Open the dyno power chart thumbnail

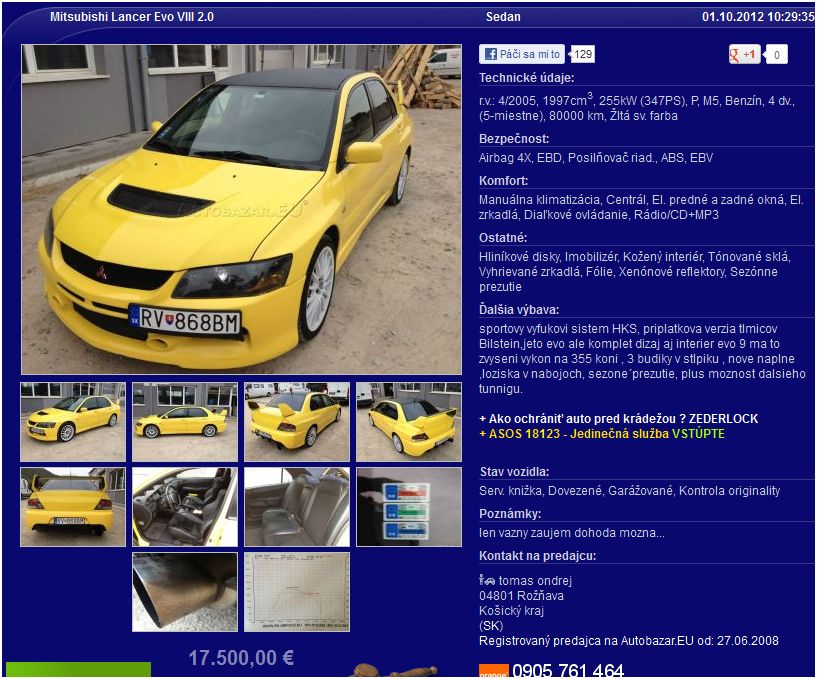[x=297, y=591]
